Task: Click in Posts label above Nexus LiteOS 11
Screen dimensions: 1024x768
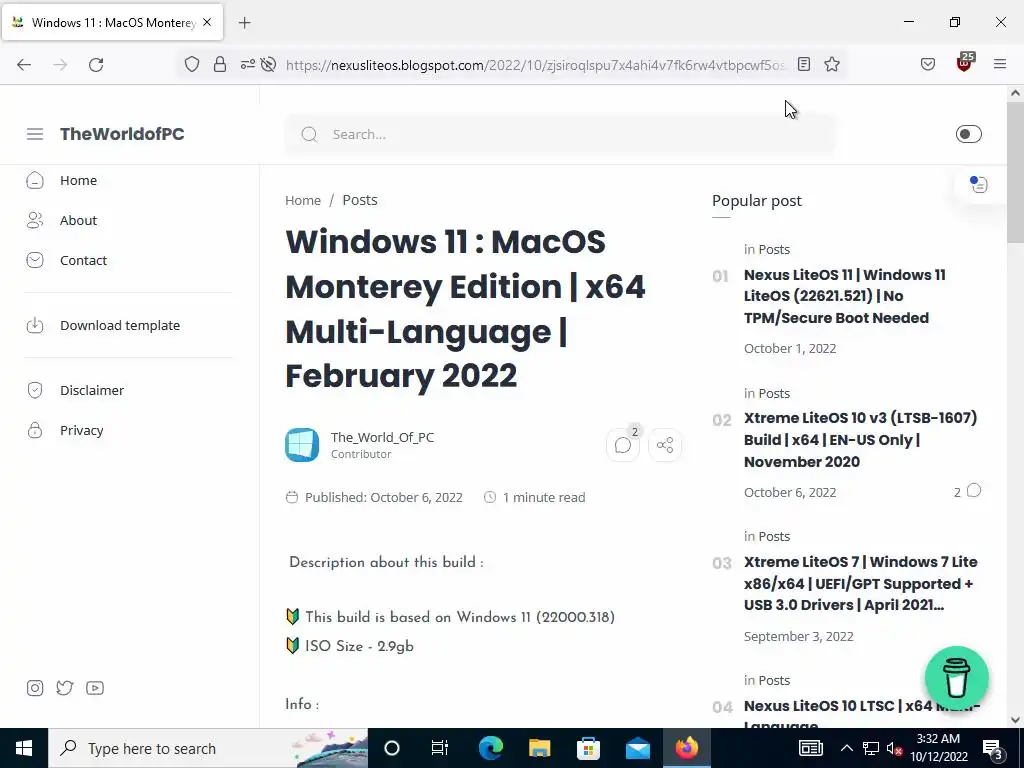Action: click(x=767, y=249)
